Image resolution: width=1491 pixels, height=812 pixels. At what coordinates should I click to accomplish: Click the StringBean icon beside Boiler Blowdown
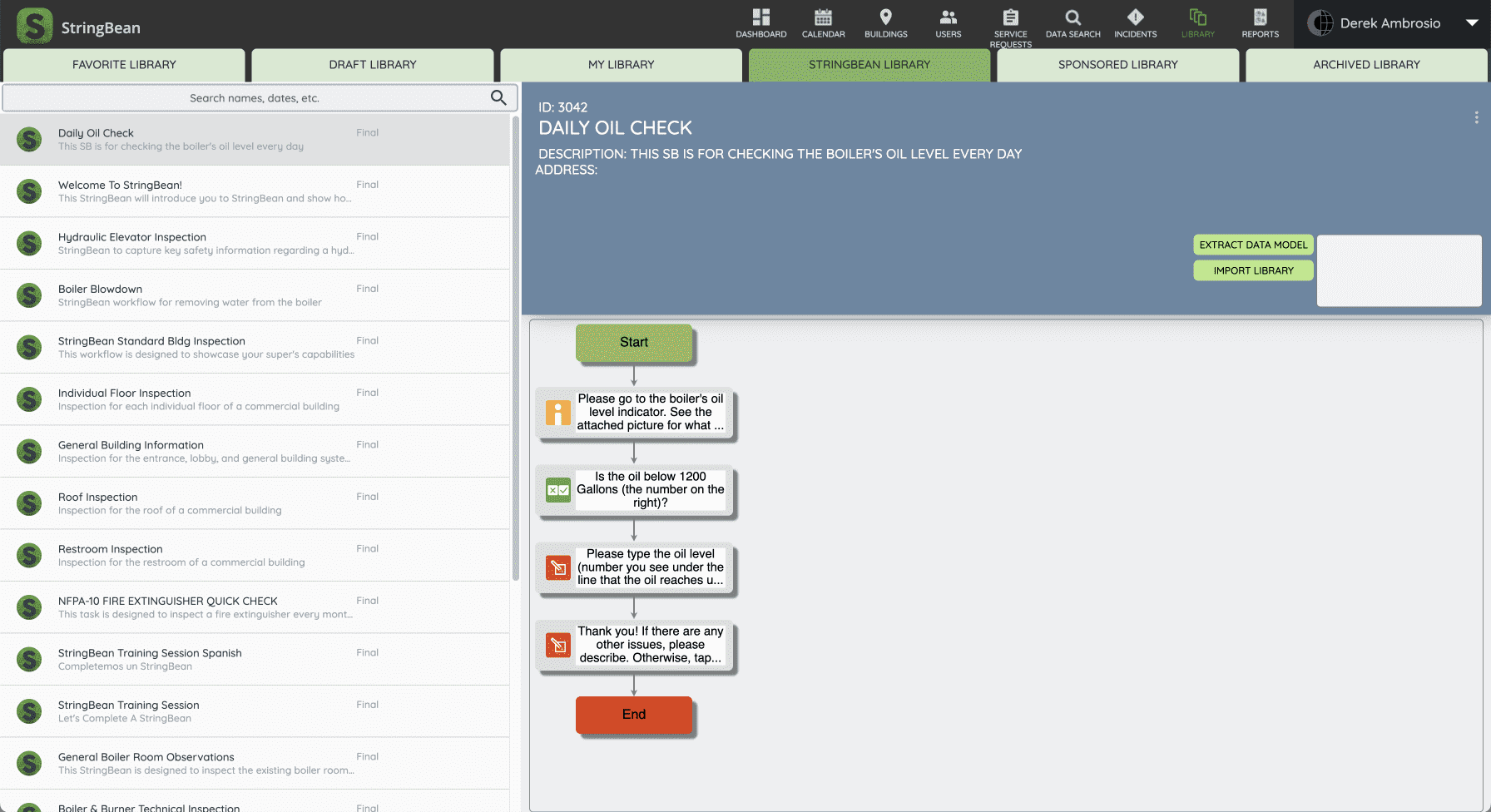(29, 295)
